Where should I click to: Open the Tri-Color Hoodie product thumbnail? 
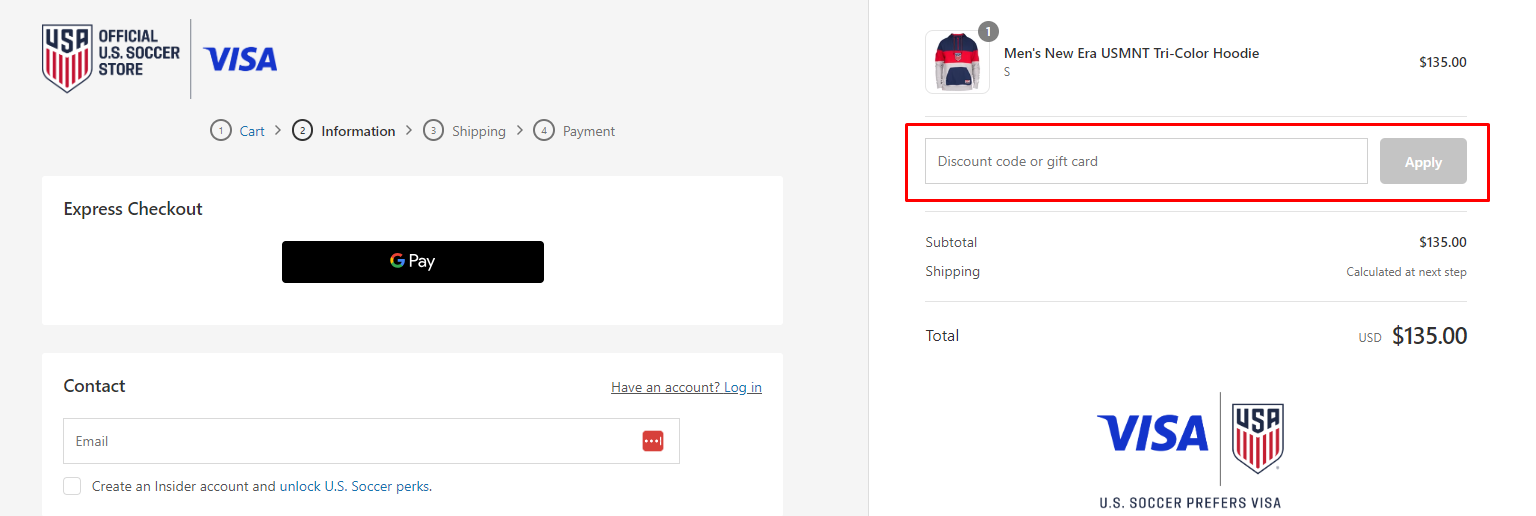pyautogui.click(x=957, y=62)
